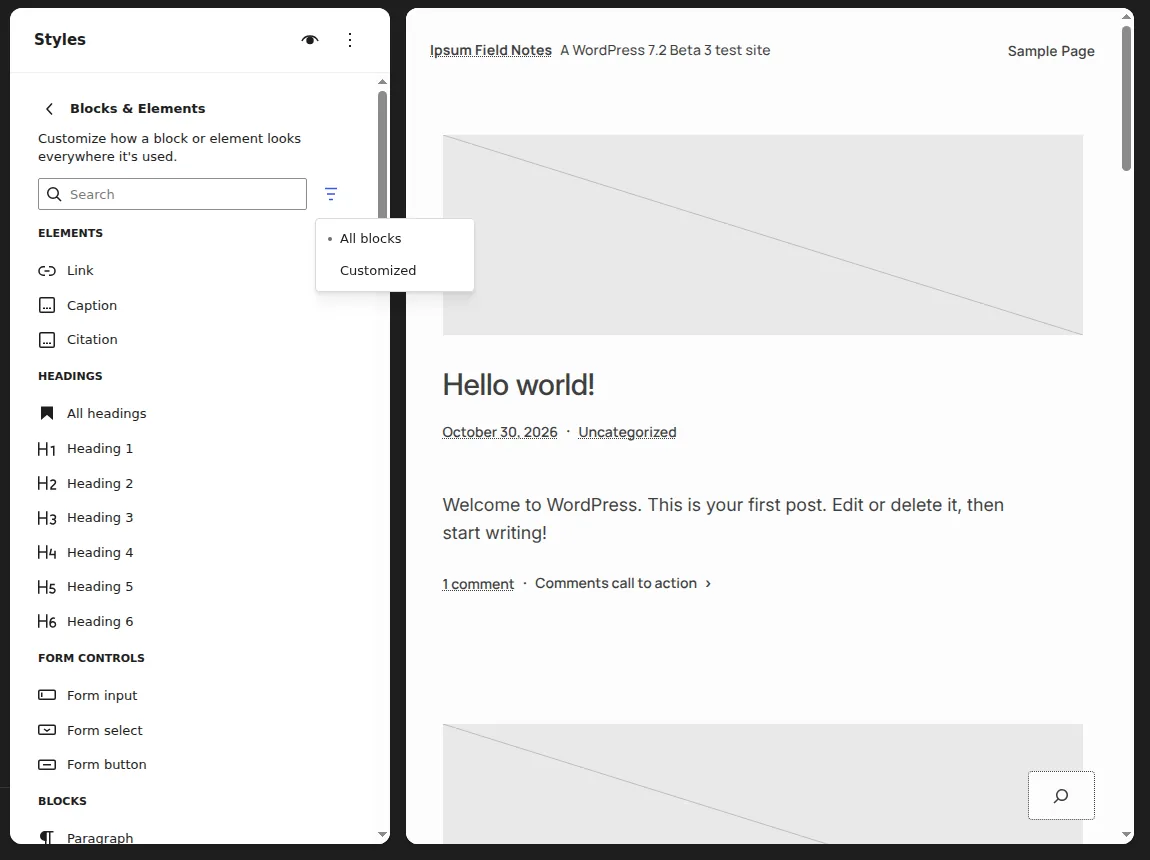Image resolution: width=1150 pixels, height=860 pixels.
Task: Click the Styles panel scrollbar thumb
Action: tap(382, 154)
